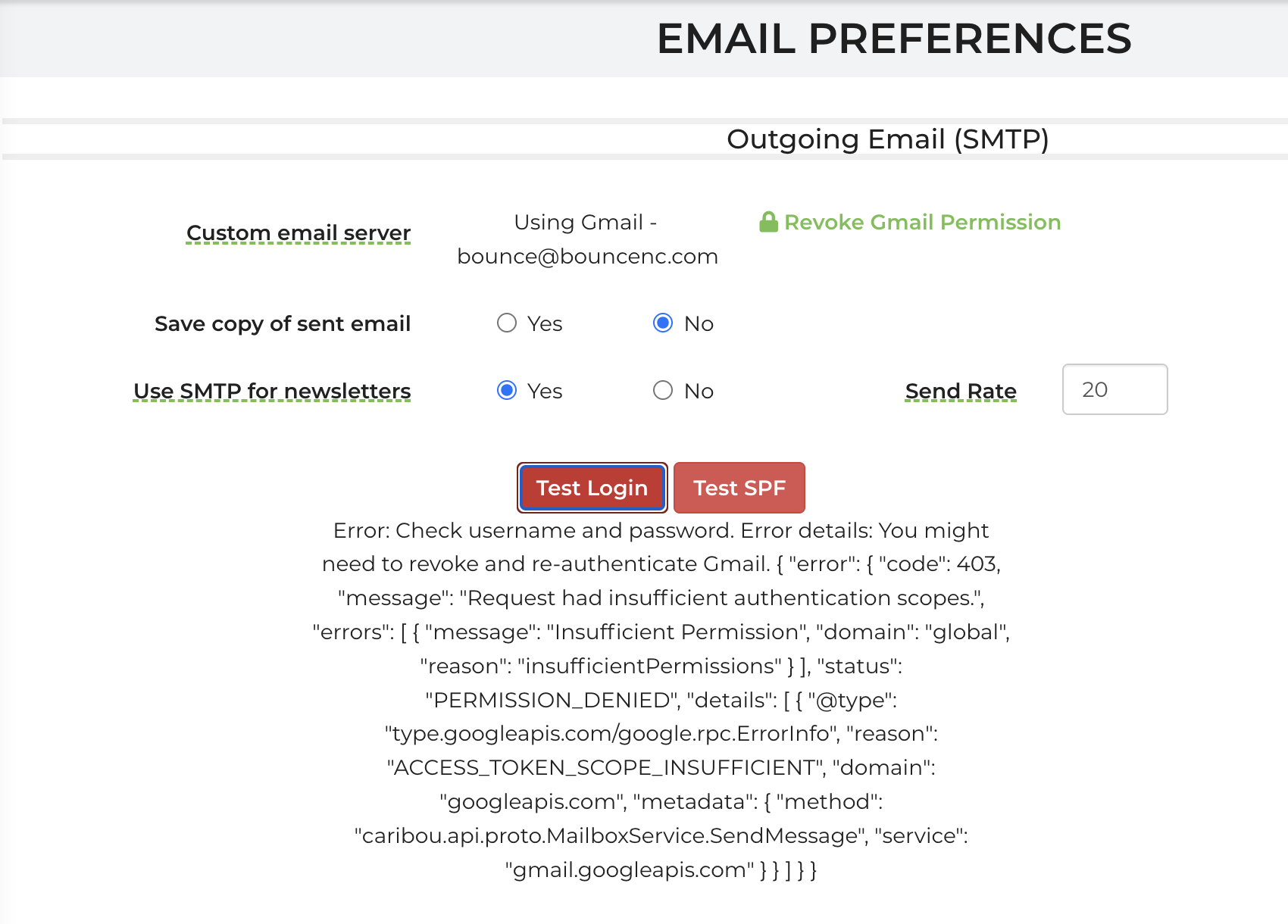Click the bounce@bouncenc.com Gmail address text
Screen dimensions: 1288x924
587,256
